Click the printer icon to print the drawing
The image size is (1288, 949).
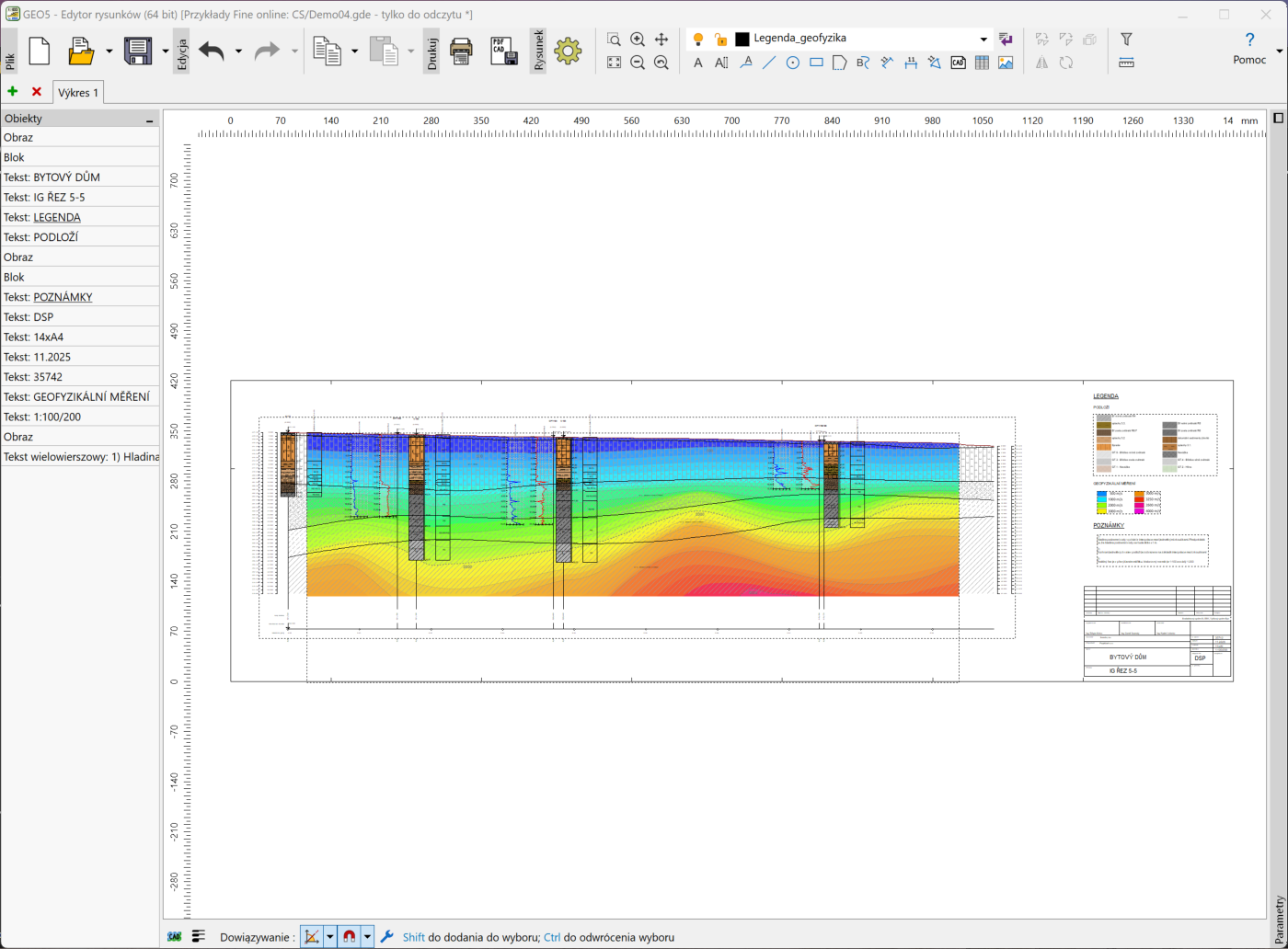click(462, 51)
